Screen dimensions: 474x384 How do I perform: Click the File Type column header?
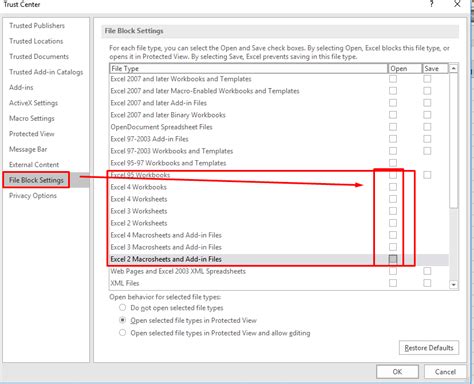249,68
